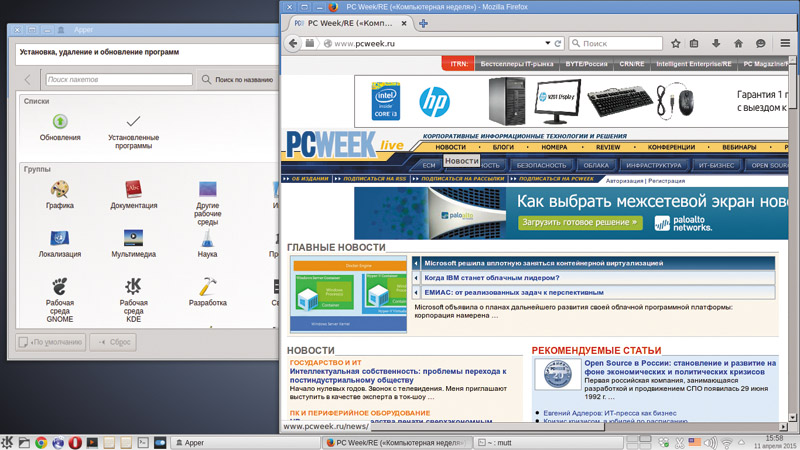Open REVIEW in PCWeek menu
800x450 pixels.
point(608,147)
